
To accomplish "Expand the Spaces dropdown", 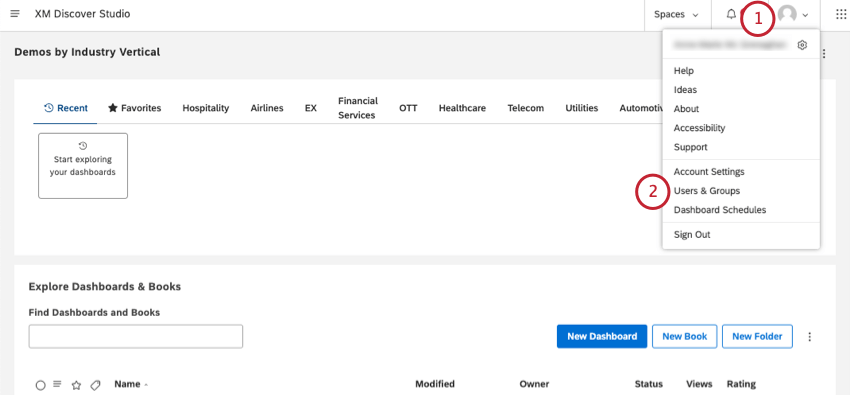I will click(677, 15).
